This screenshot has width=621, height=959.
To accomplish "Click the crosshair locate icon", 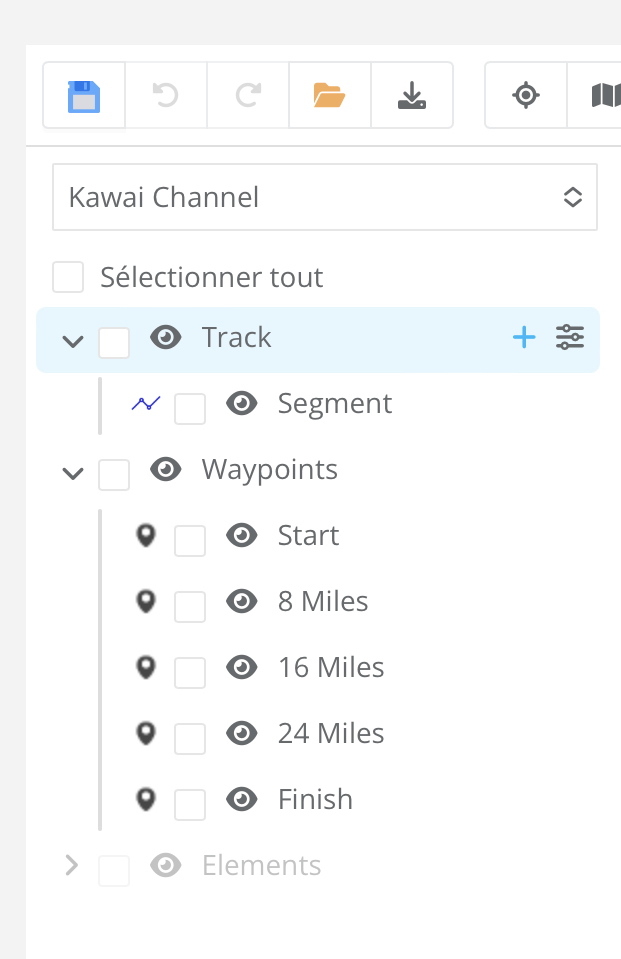I will point(526,96).
